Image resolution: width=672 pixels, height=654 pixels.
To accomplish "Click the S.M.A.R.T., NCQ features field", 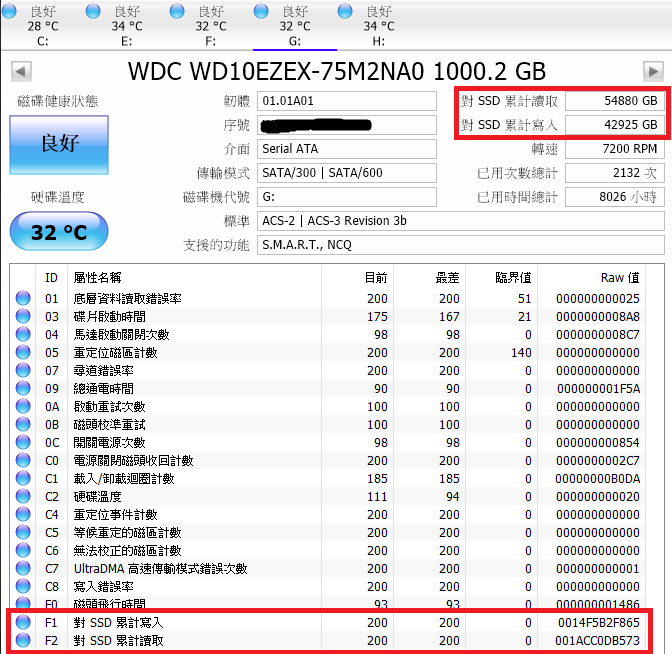I will [x=461, y=245].
